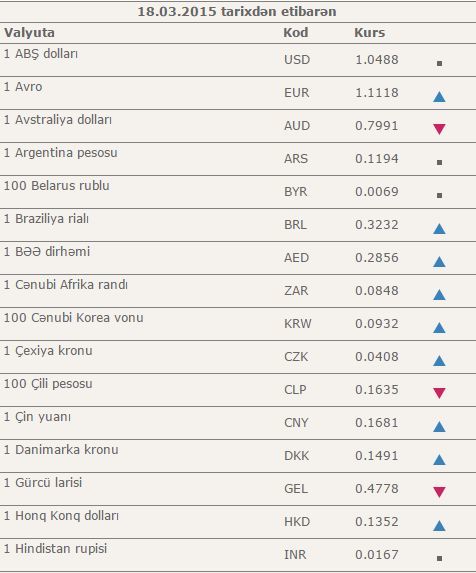Click the unchanged square marker for USD
Viewport: 476px width, 573px height.
click(x=439, y=64)
